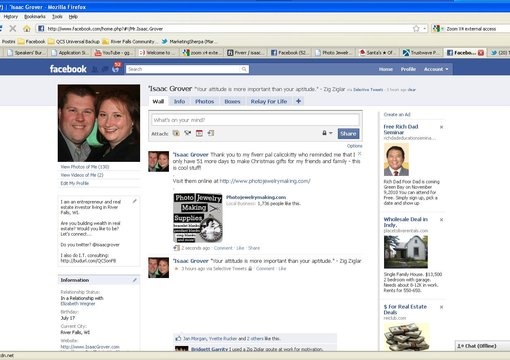The image size is (510, 360).
Task: Click the bookmark star in address bar
Action: [x=416, y=29]
